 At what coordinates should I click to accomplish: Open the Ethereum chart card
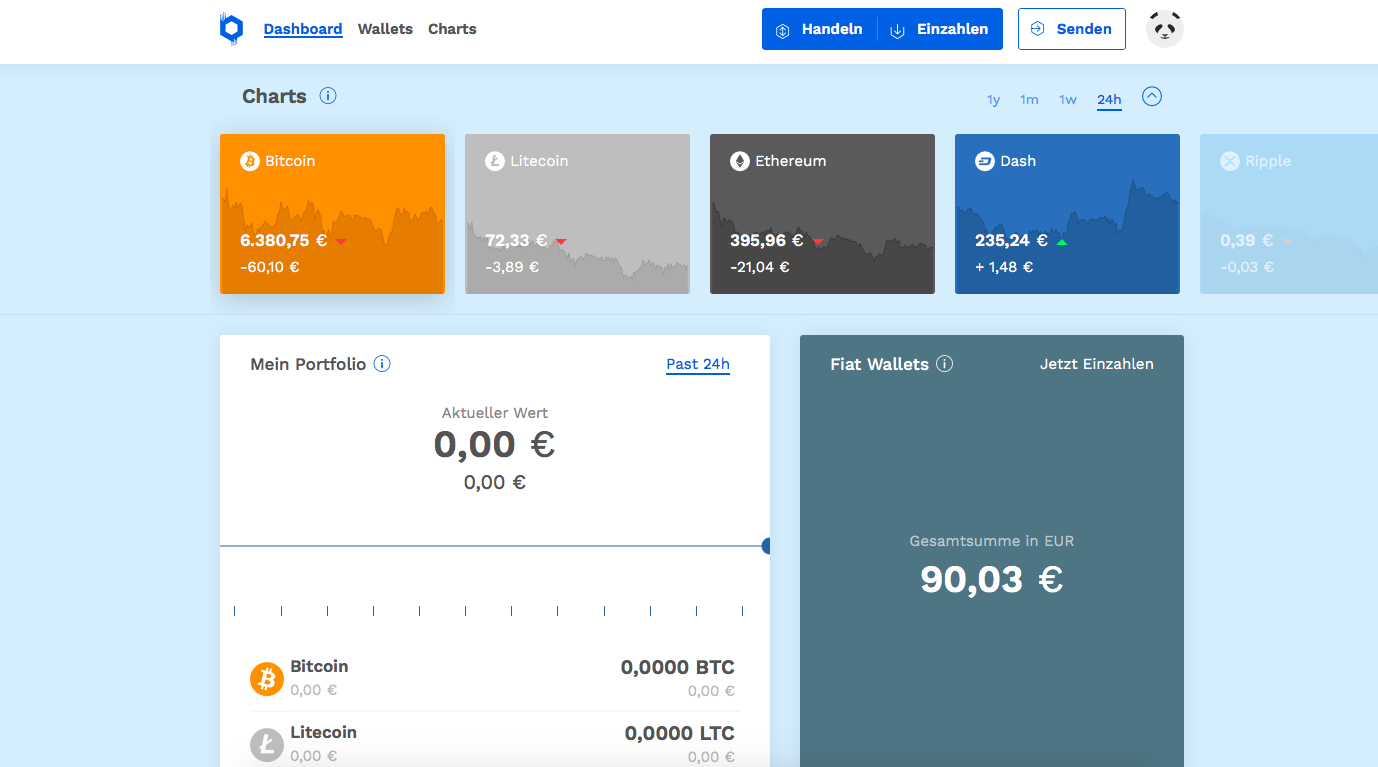coord(822,214)
